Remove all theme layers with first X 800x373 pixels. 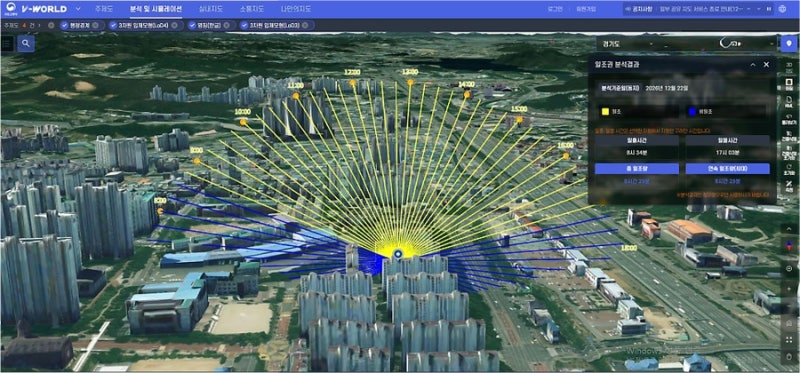point(51,25)
